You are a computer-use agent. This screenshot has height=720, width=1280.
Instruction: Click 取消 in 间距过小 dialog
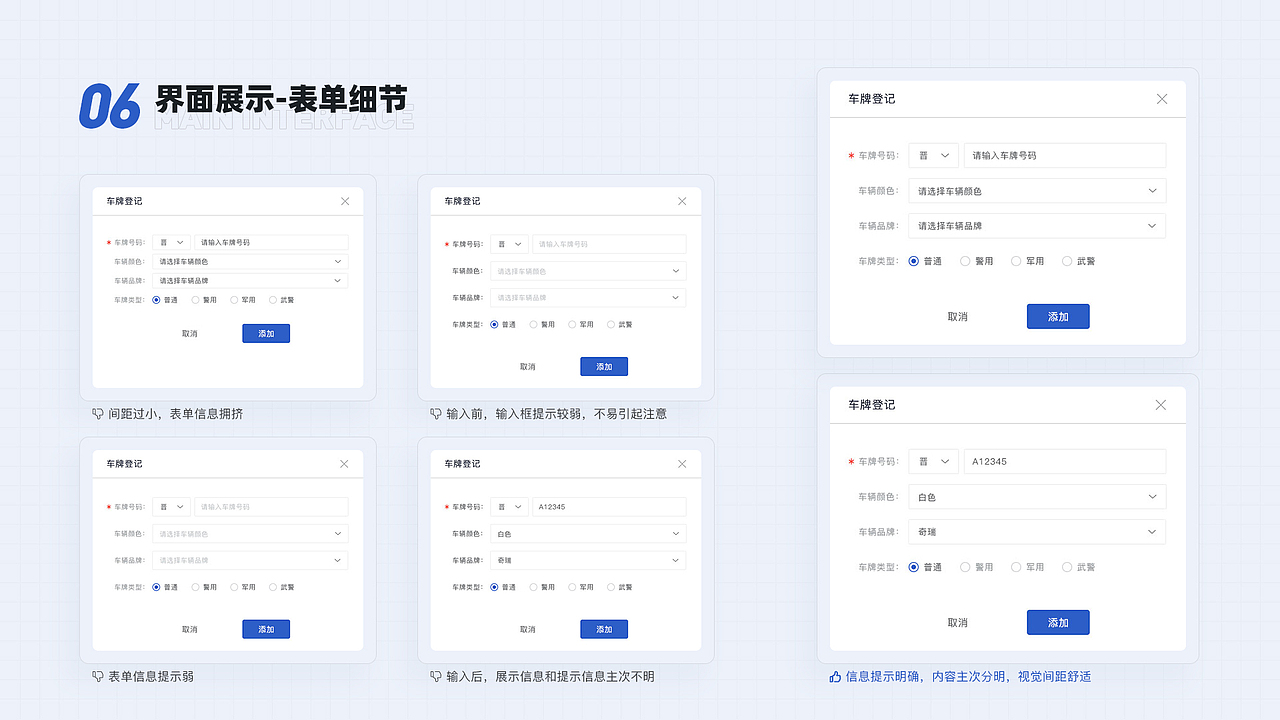(x=190, y=333)
